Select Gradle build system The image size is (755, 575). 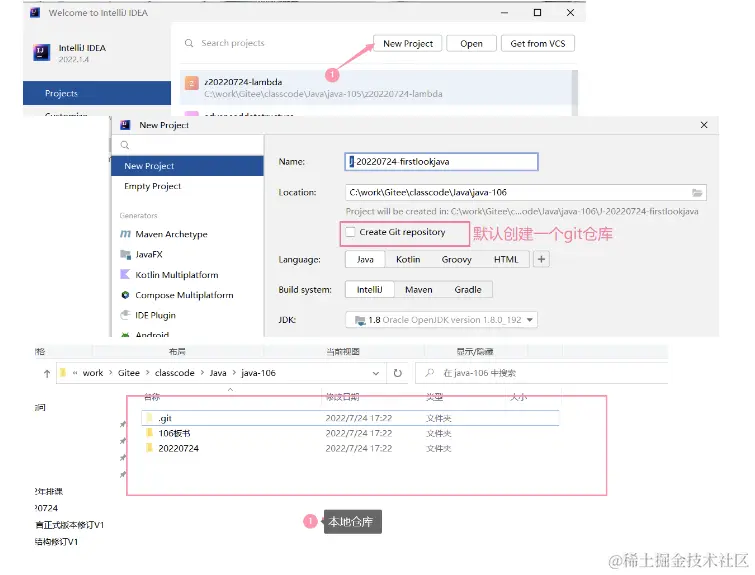click(468, 289)
